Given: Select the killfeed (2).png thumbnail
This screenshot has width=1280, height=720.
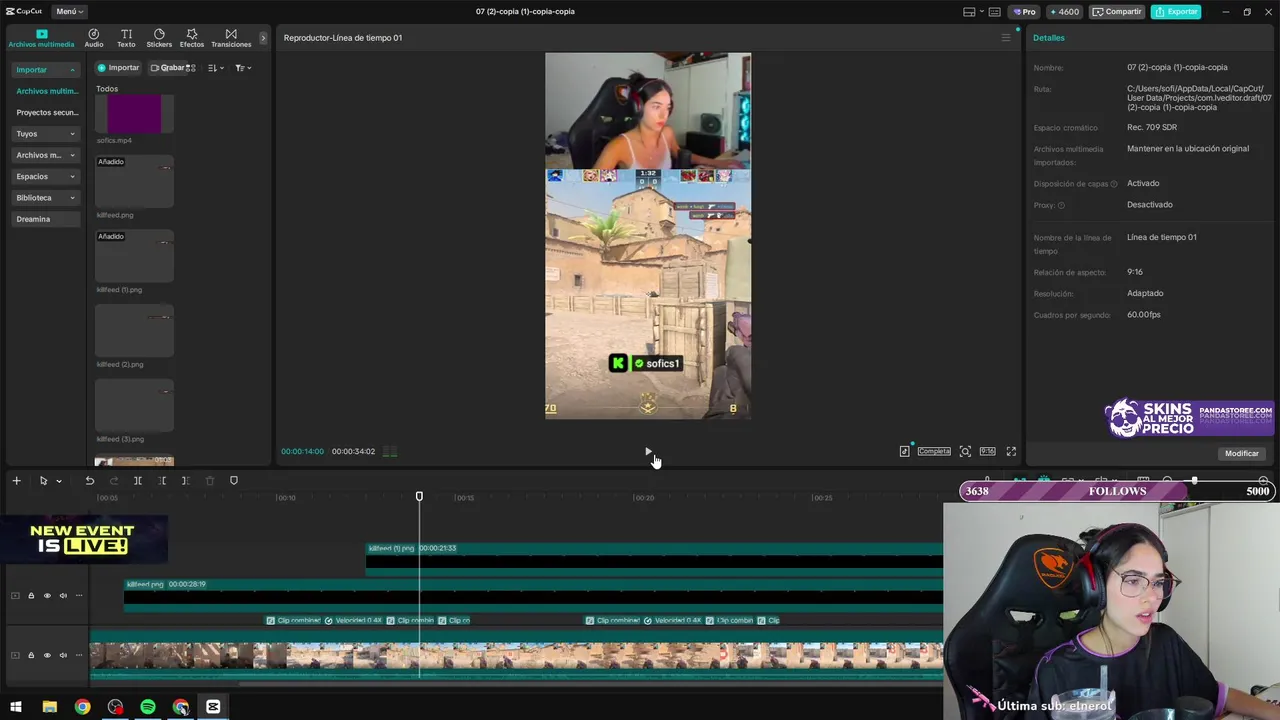Looking at the screenshot, I should 134,330.
